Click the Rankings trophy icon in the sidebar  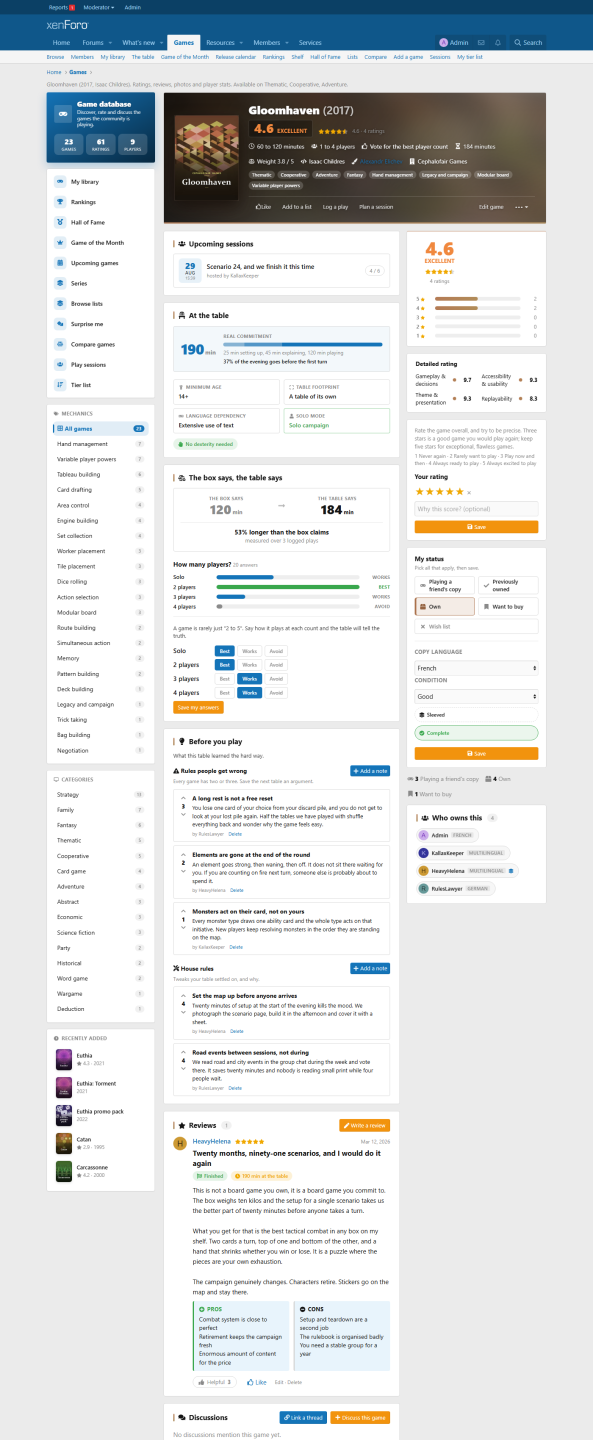point(61,202)
